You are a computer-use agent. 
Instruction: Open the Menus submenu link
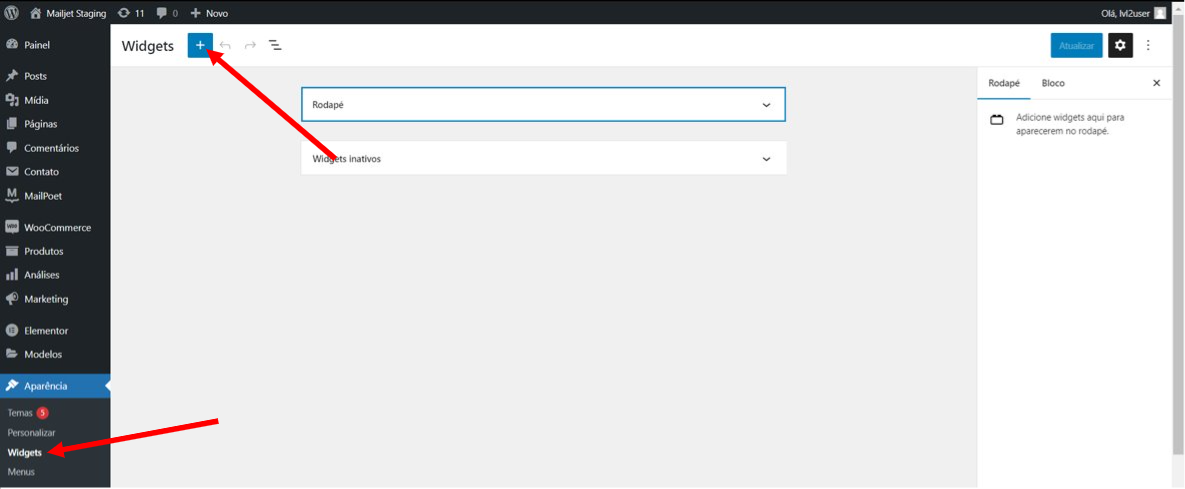pyautogui.click(x=21, y=472)
